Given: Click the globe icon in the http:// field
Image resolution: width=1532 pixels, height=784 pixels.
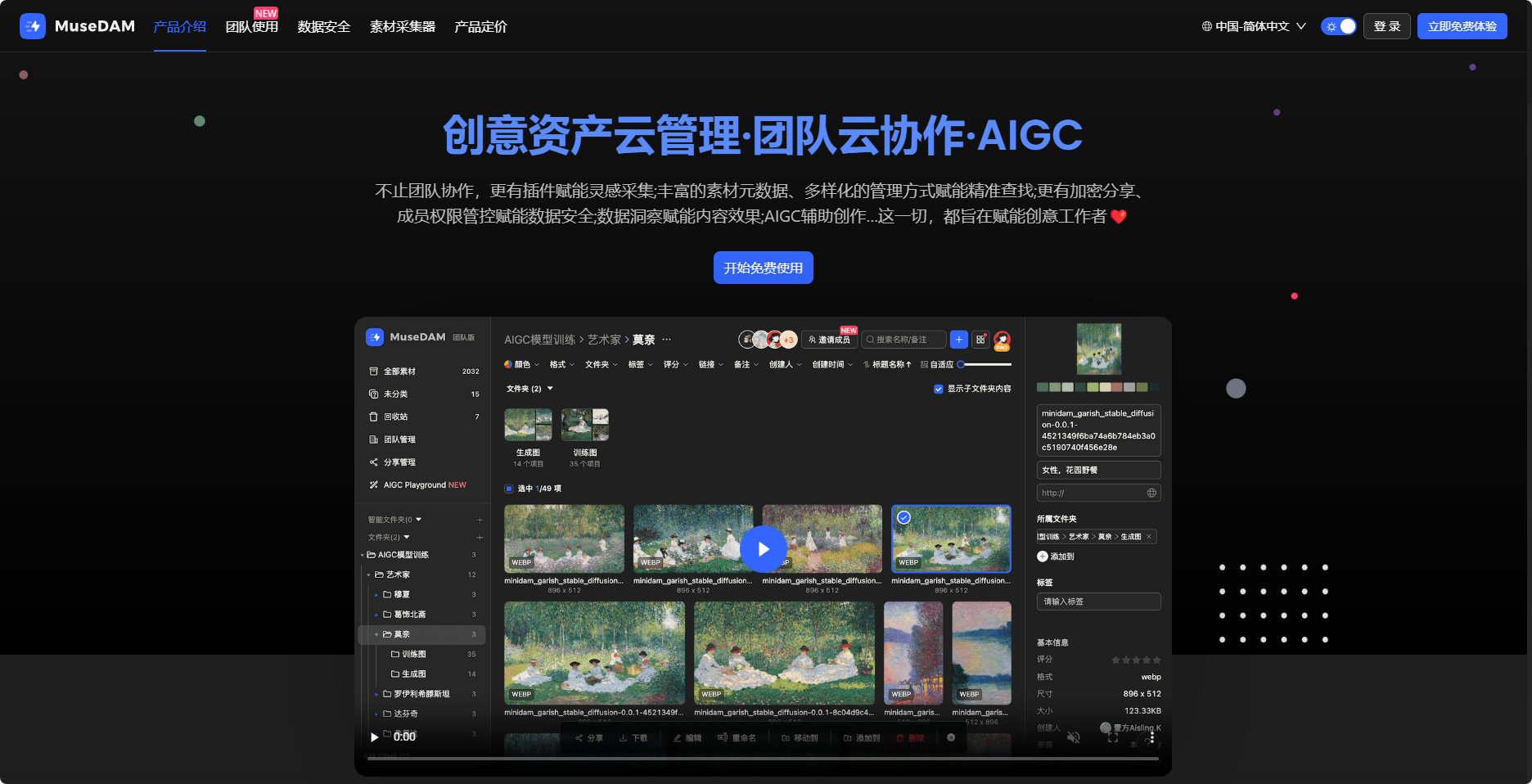Looking at the screenshot, I should [1151, 493].
